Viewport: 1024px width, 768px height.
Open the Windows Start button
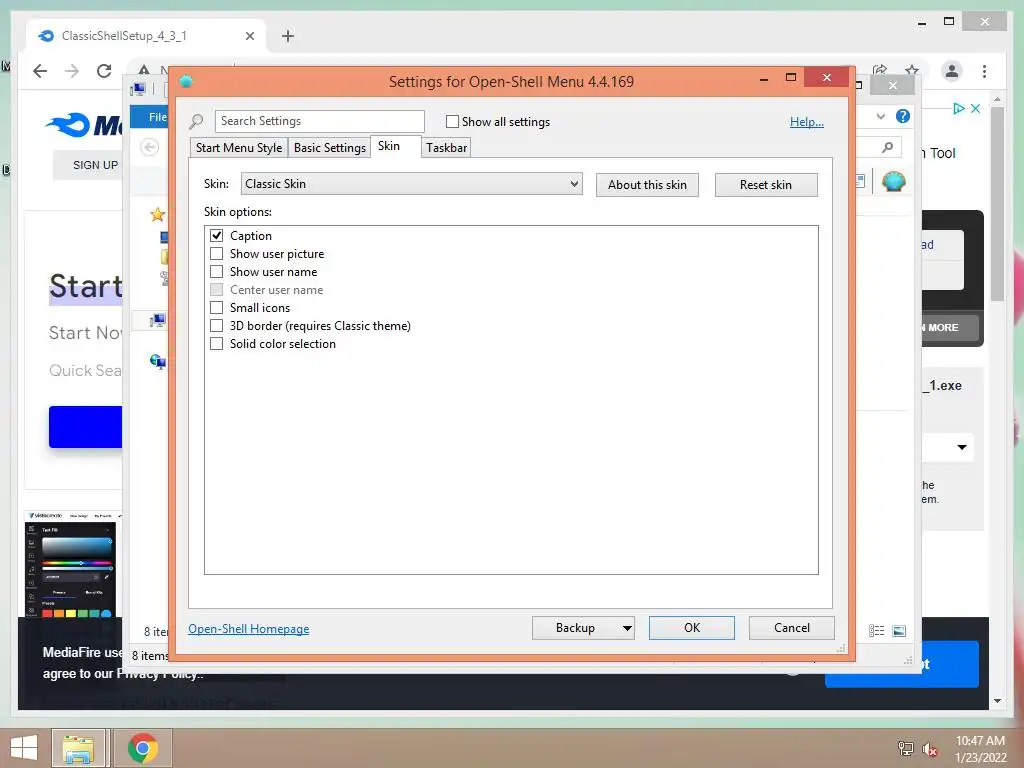[x=24, y=748]
